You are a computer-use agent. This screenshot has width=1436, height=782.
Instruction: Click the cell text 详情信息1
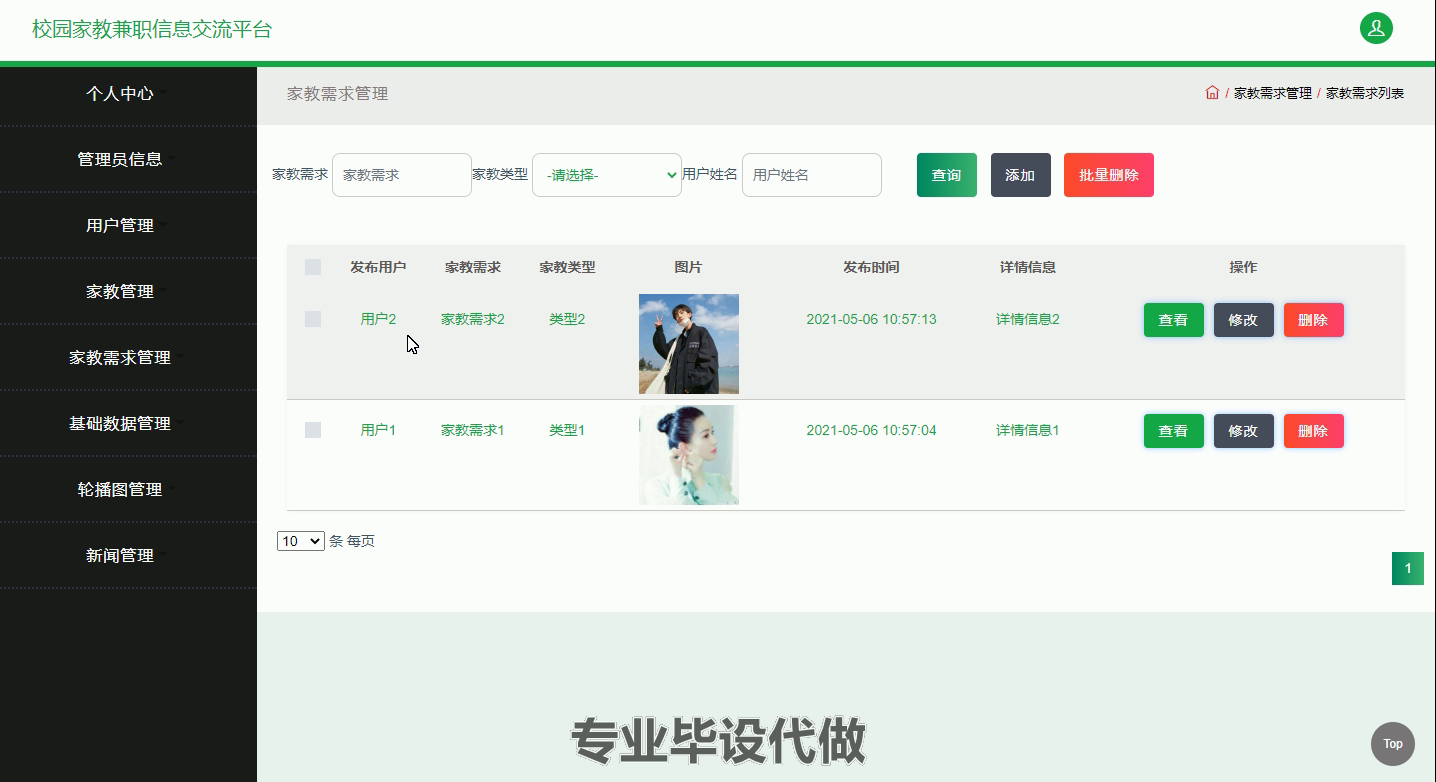coord(1028,430)
